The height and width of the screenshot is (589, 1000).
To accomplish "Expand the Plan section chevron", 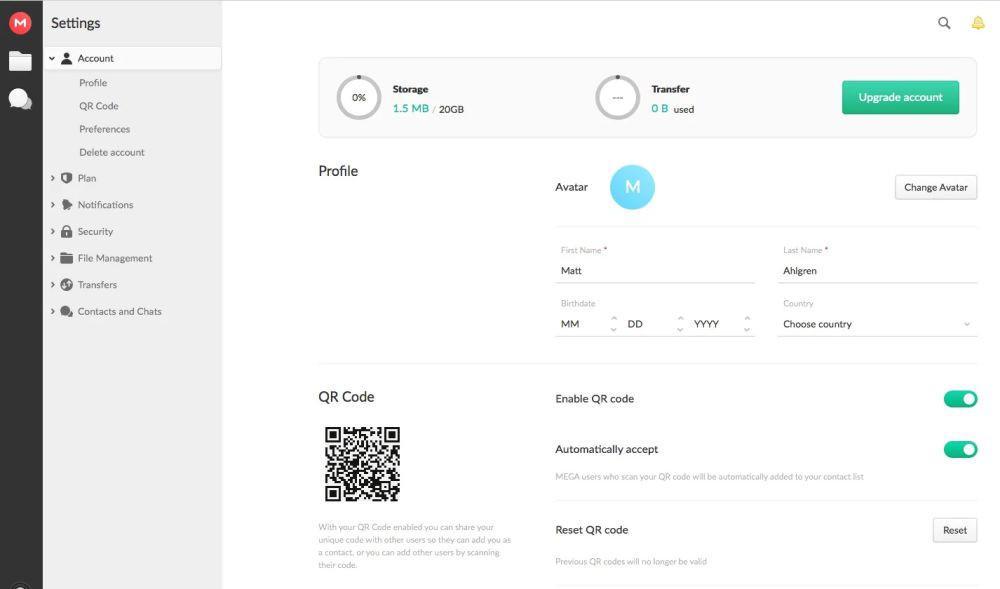I will (52, 178).
